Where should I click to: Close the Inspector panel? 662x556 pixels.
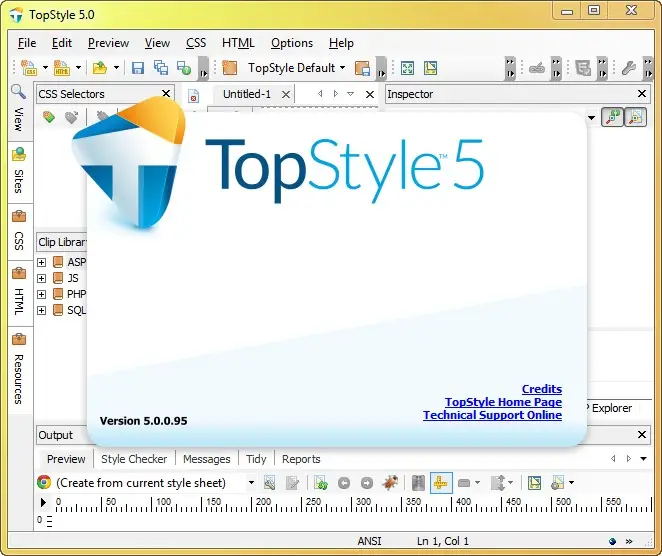pyautogui.click(x=642, y=94)
